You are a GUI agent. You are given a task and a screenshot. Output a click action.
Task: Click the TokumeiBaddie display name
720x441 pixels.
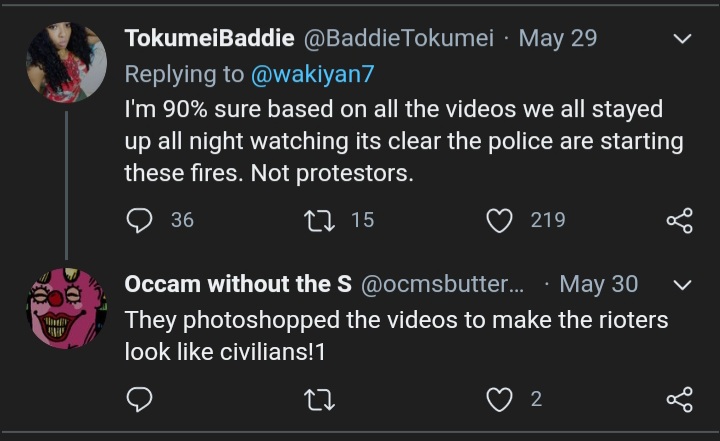coord(209,38)
